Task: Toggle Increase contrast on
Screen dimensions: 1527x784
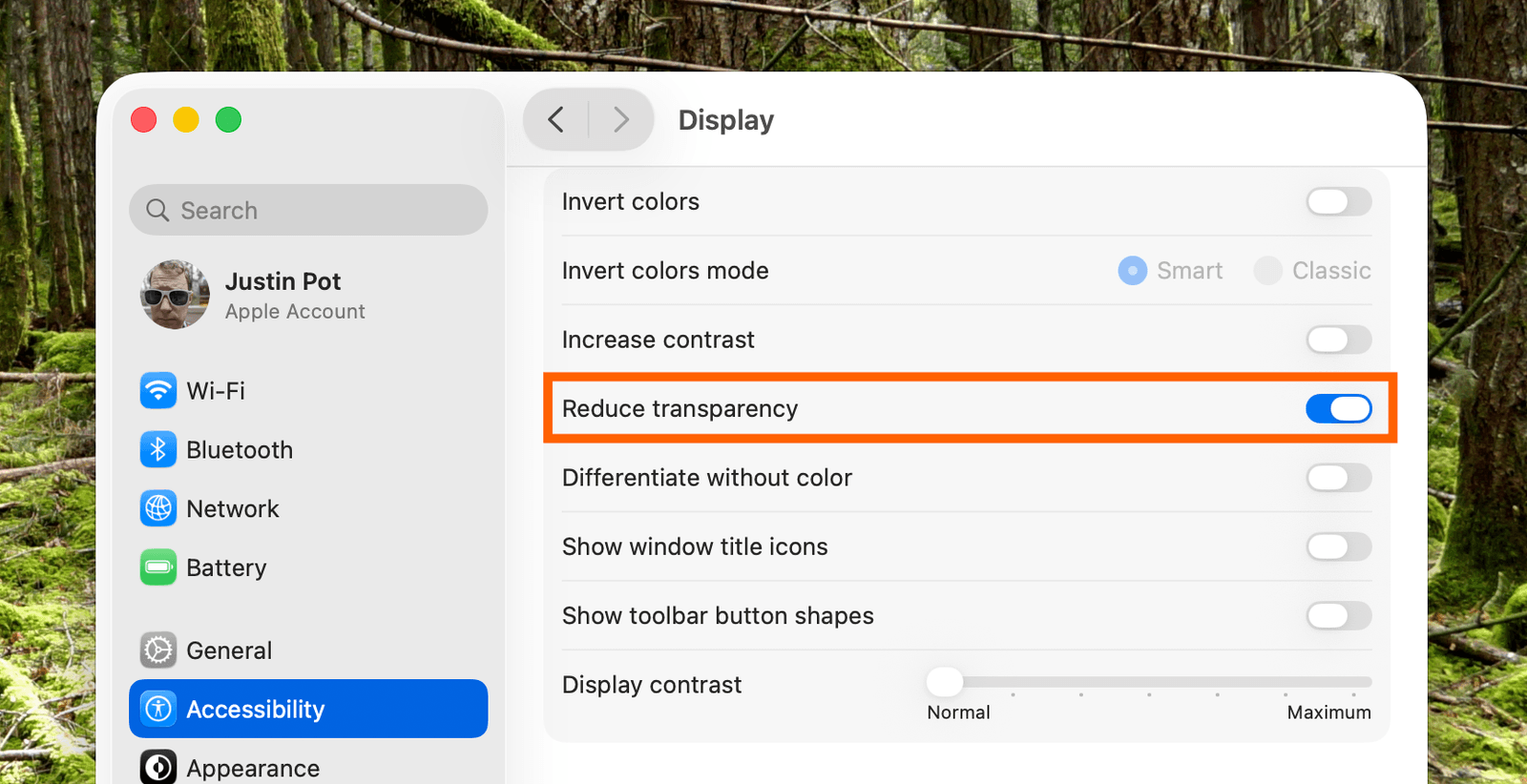Action: pyautogui.click(x=1338, y=340)
